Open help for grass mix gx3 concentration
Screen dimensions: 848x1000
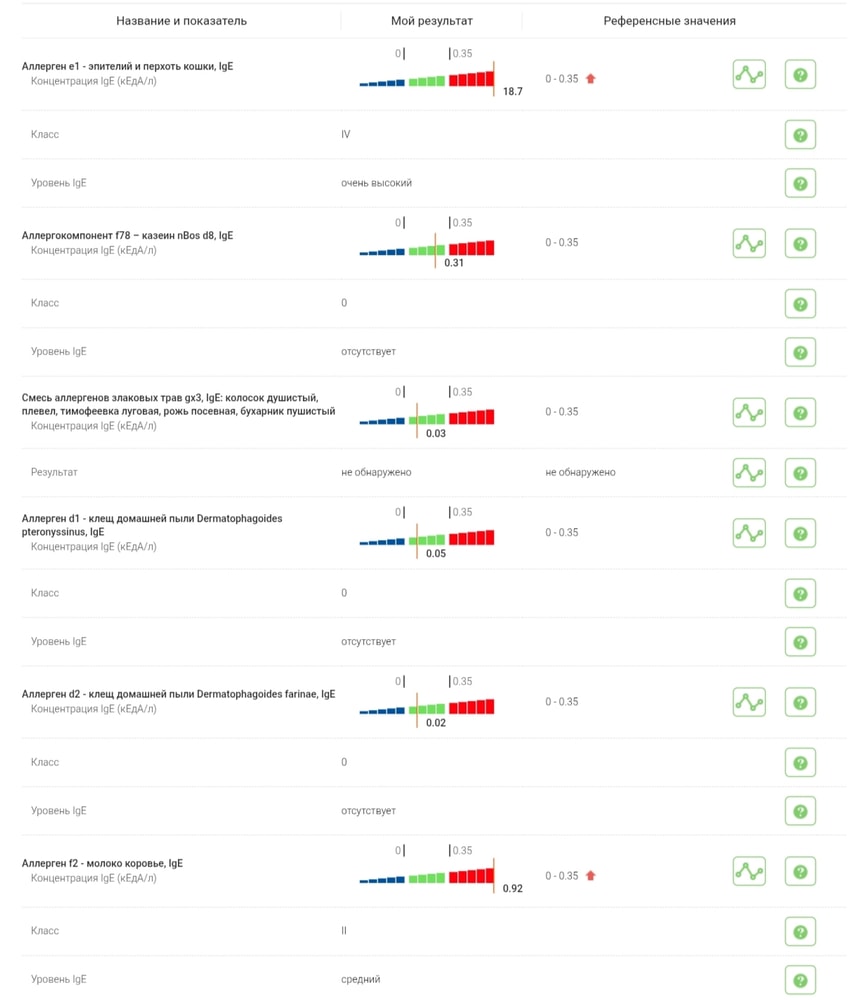(800, 412)
